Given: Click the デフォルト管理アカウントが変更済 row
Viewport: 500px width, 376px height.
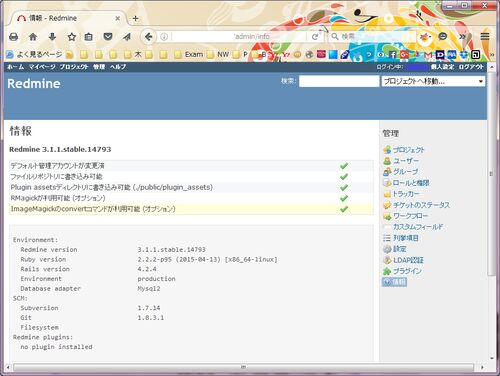Looking at the screenshot, I should [x=191, y=166].
